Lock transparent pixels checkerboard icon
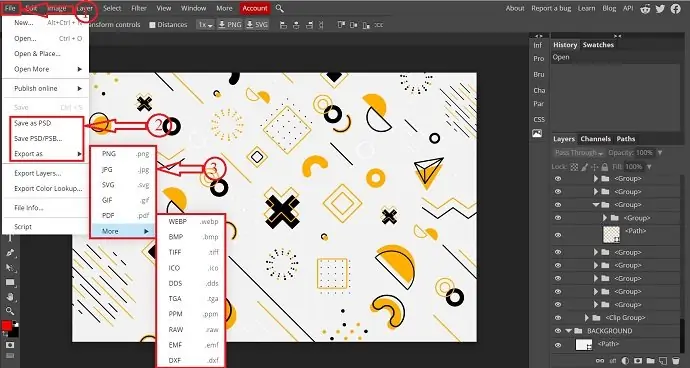The image size is (690, 368). point(574,167)
